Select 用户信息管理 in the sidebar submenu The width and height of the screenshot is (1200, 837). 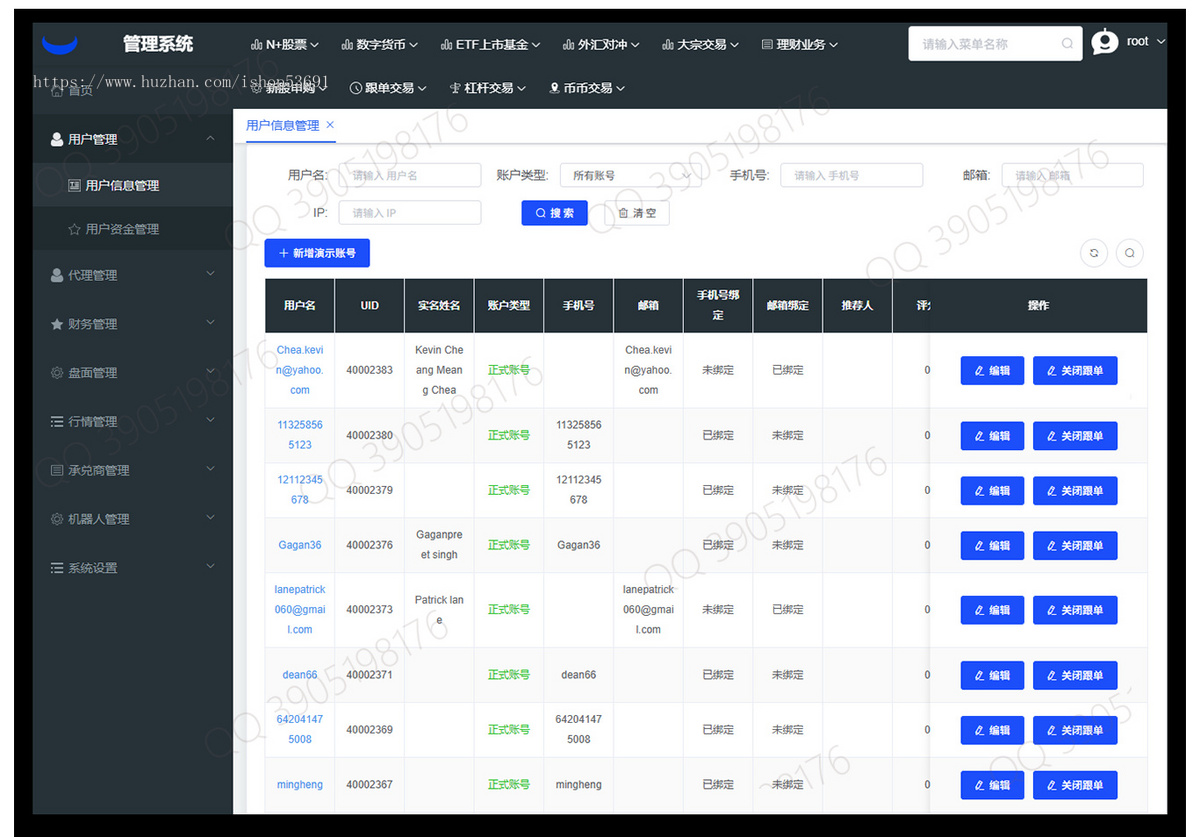point(133,185)
